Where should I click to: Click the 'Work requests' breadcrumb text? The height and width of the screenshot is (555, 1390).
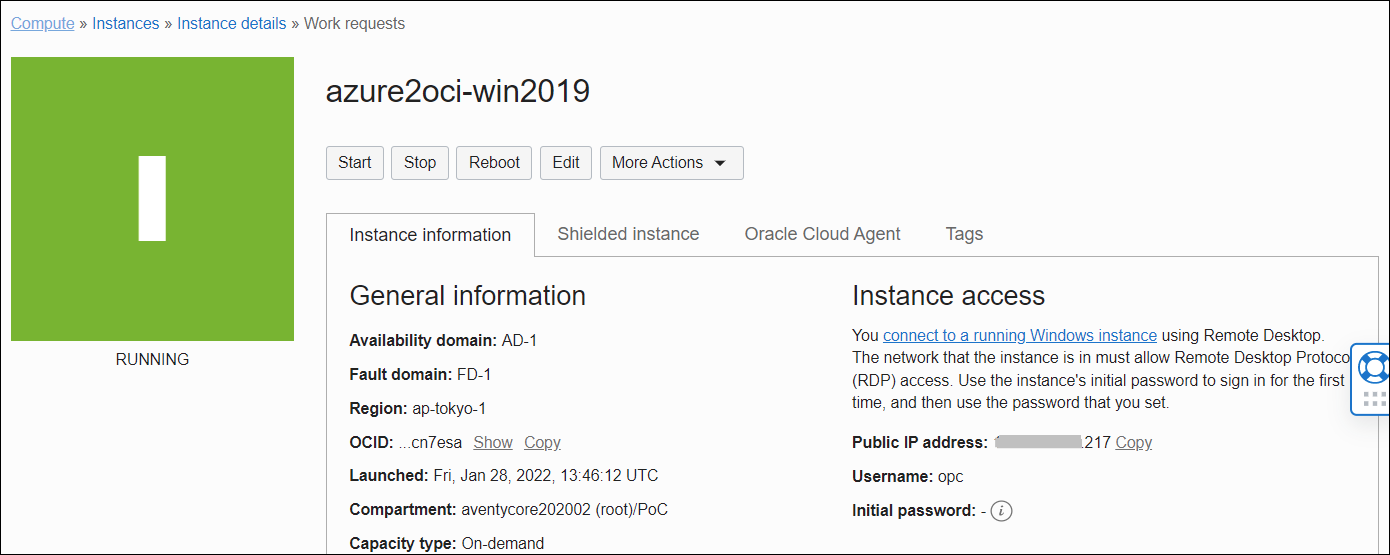point(354,23)
